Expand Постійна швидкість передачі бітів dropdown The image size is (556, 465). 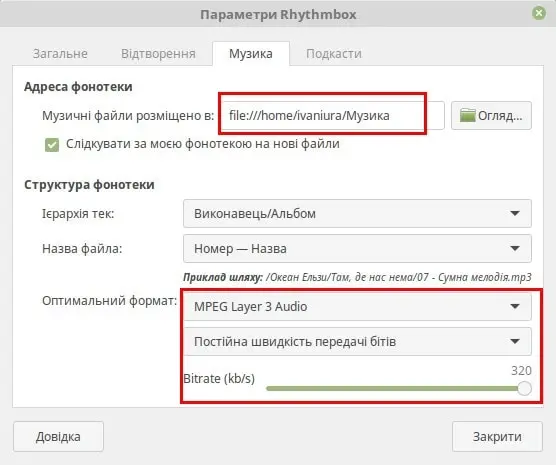pos(357,342)
